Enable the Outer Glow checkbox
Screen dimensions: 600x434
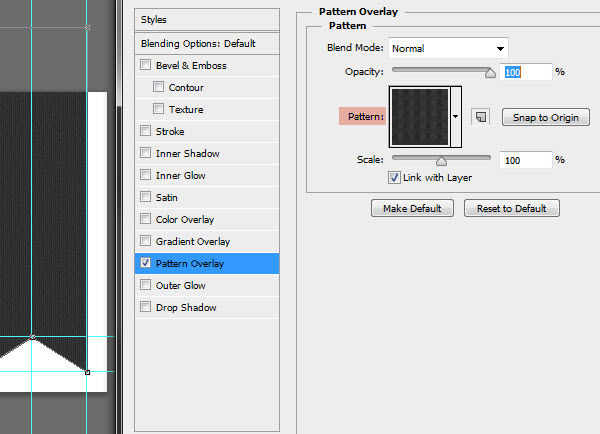[145, 285]
